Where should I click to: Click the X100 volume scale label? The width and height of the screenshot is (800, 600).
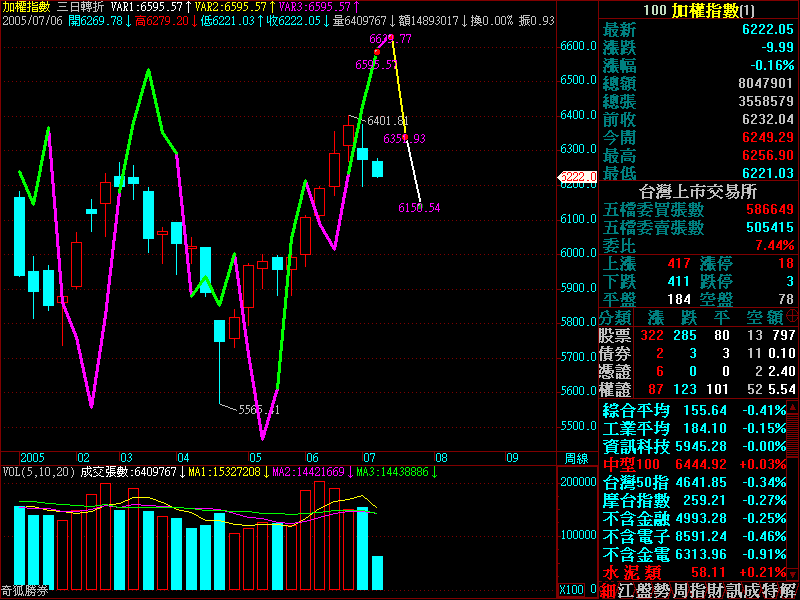click(571, 590)
